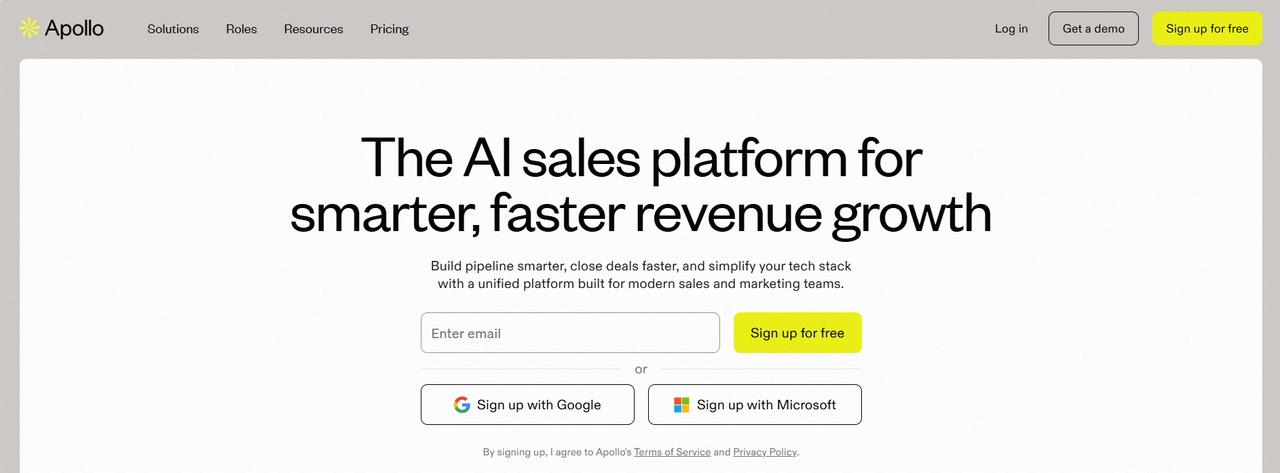
Task: Open the Terms of Service link
Action: (x=672, y=452)
